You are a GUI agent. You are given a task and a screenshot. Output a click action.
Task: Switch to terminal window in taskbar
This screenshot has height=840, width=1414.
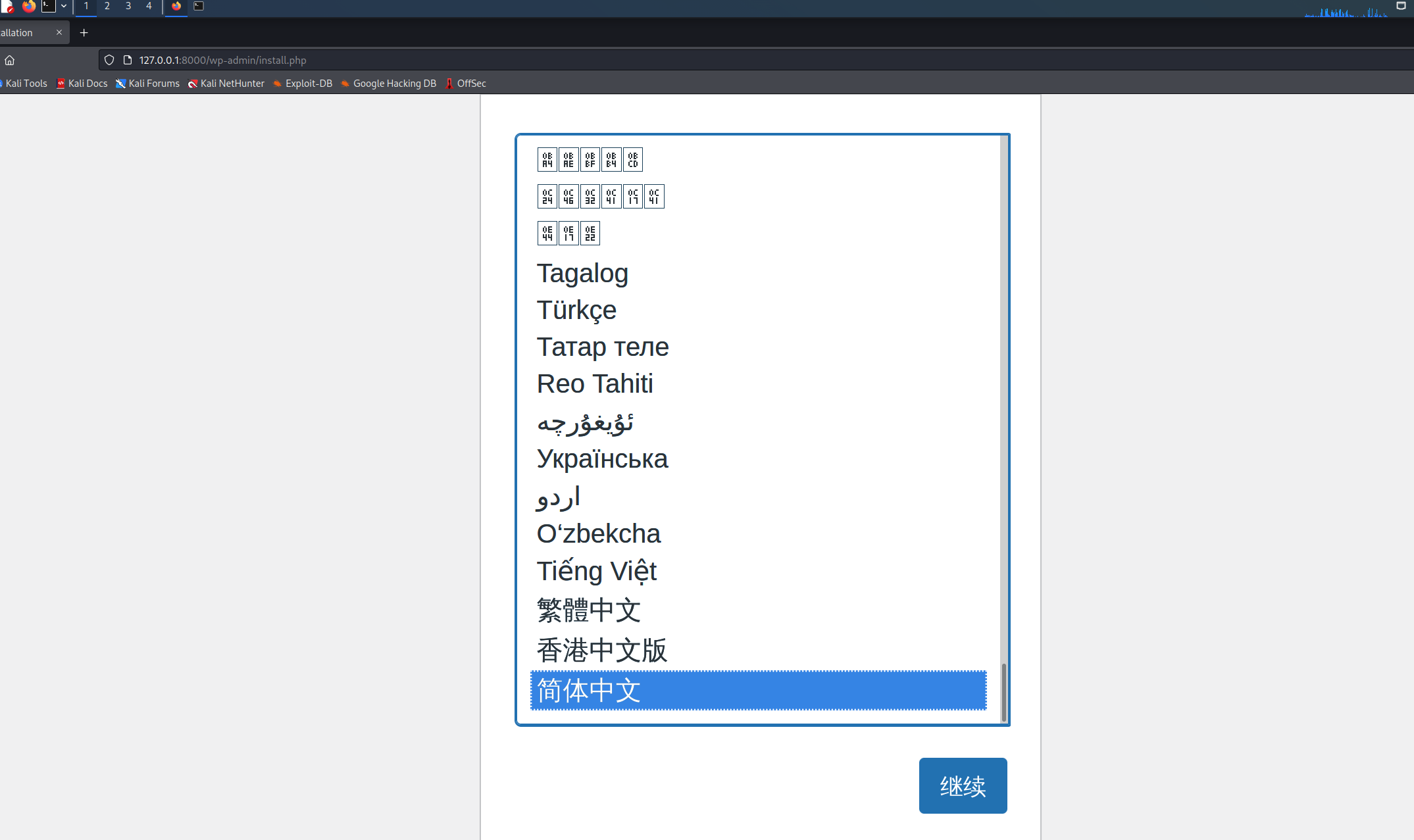199,6
